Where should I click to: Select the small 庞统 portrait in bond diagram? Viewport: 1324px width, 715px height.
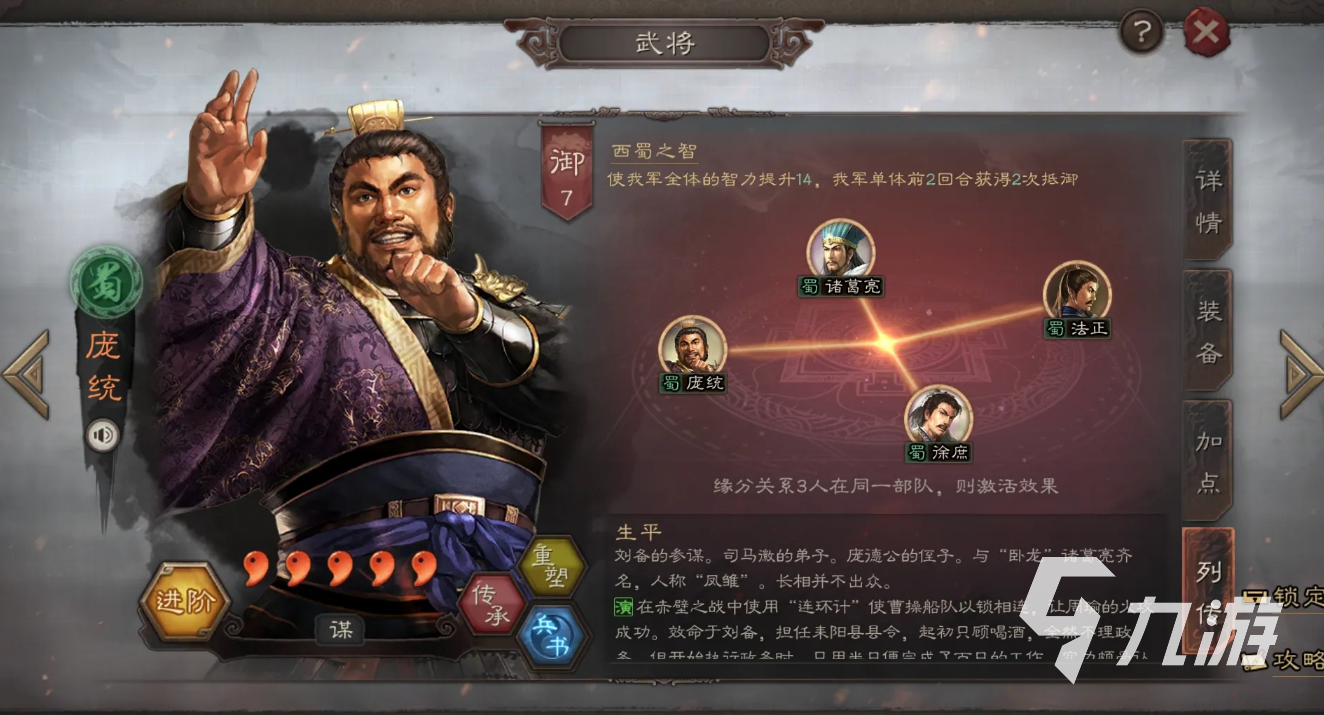click(692, 346)
